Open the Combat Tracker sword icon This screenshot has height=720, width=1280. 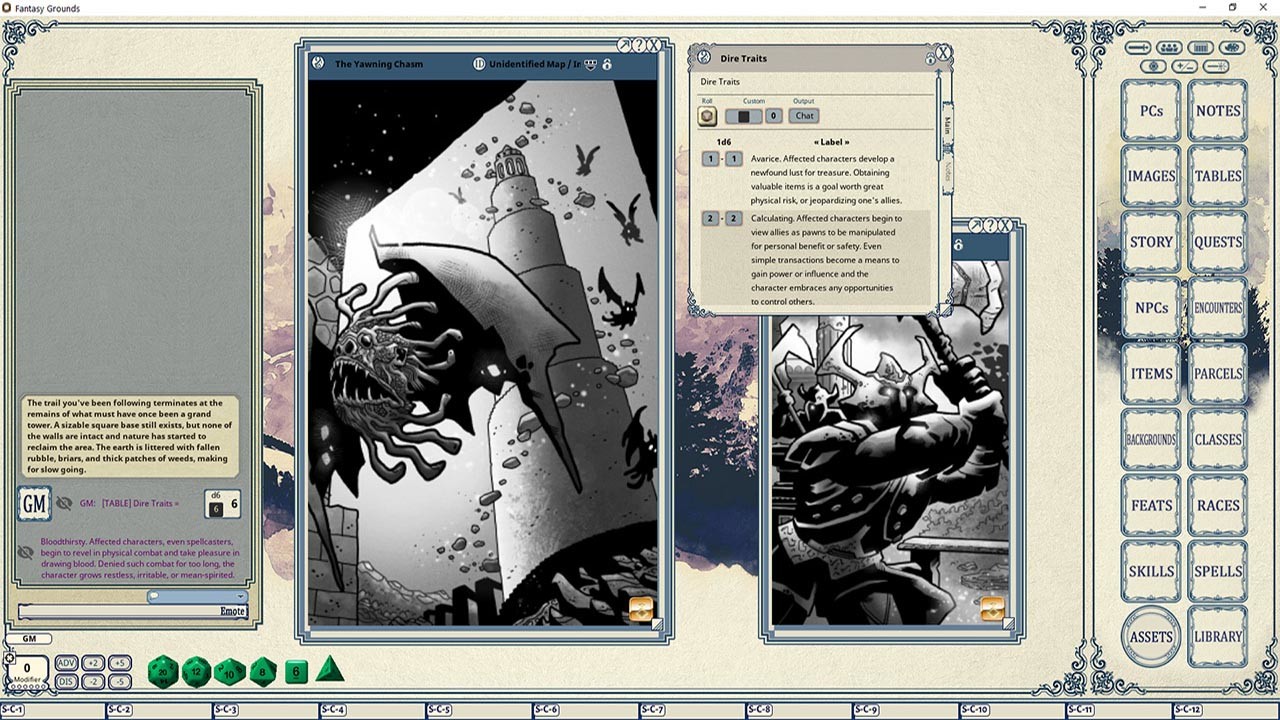(x=1137, y=46)
